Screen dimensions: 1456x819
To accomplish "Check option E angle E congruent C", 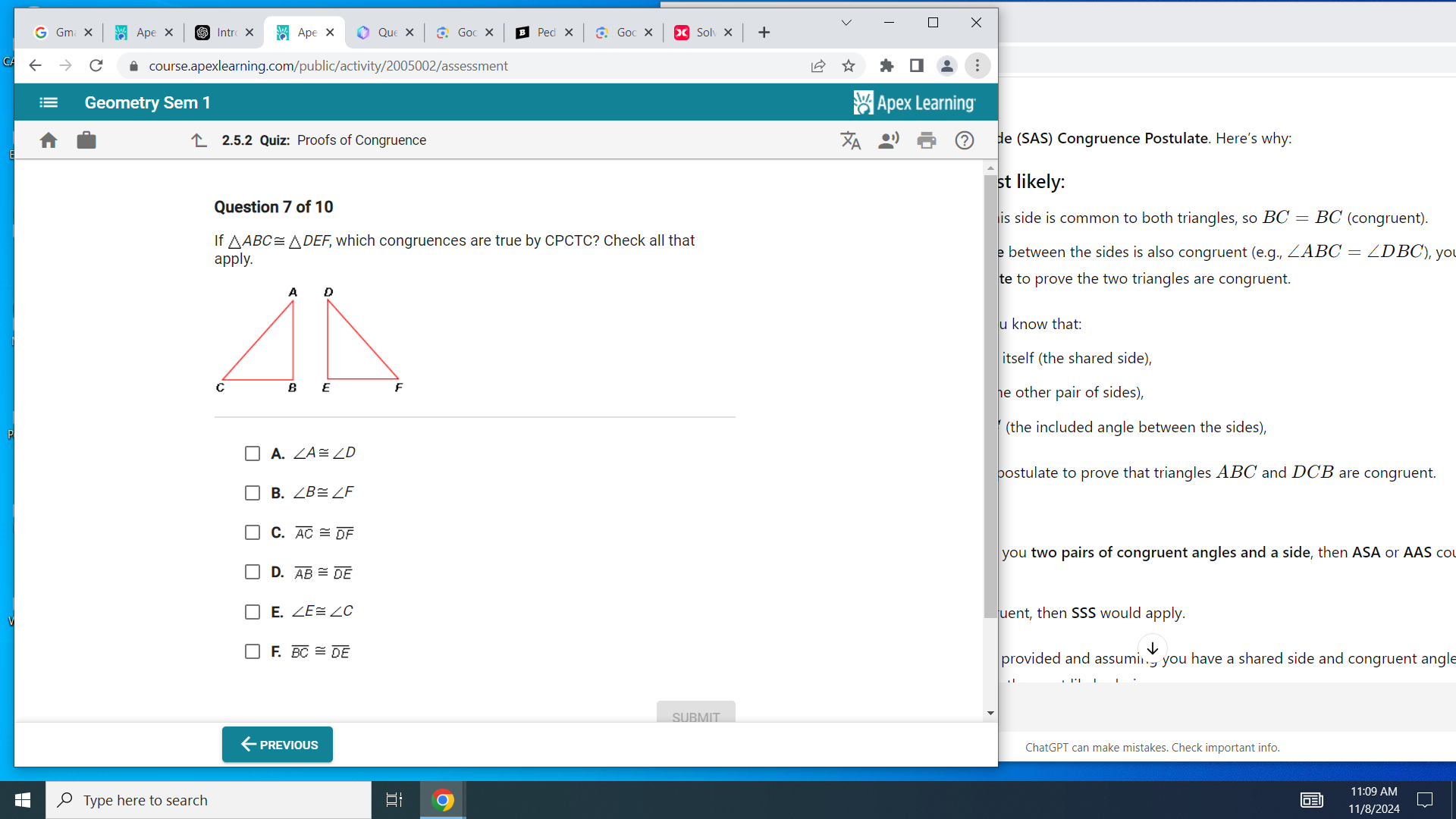I will pos(253,612).
